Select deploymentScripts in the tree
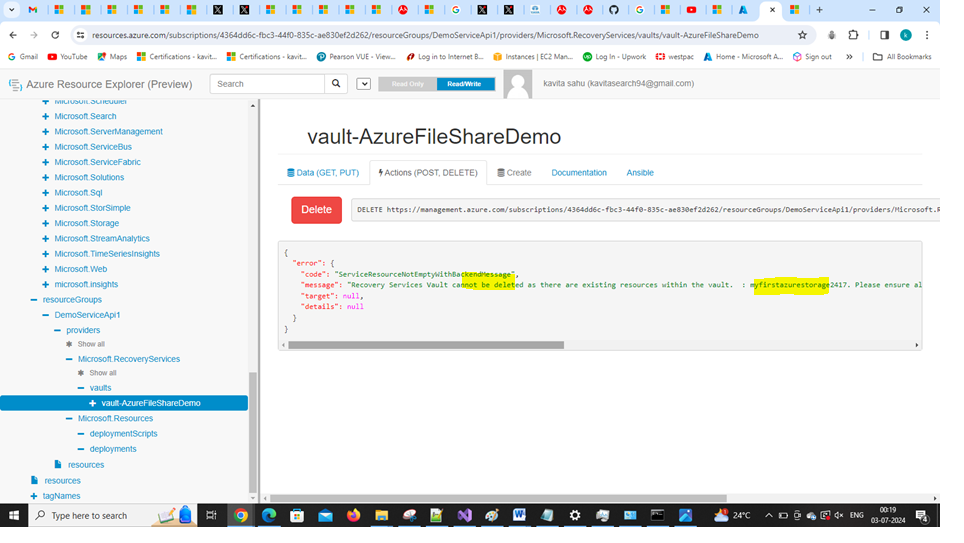Viewport: 964px width, 543px height. [123, 434]
